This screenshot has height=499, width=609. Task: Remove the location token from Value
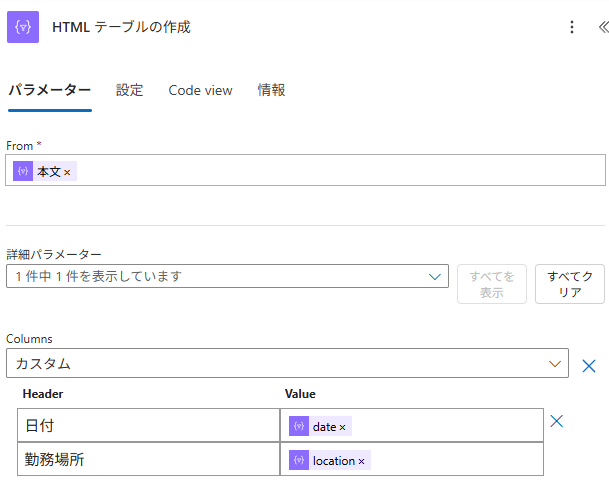click(361, 462)
